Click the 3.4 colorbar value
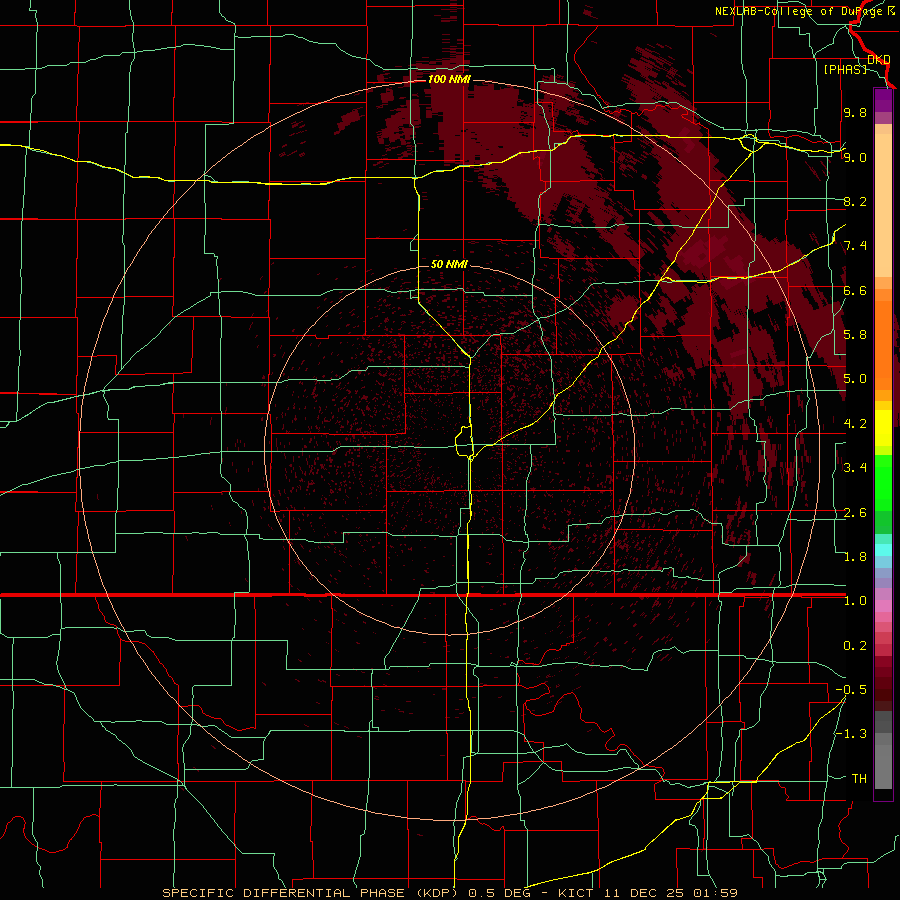 (x=855, y=468)
